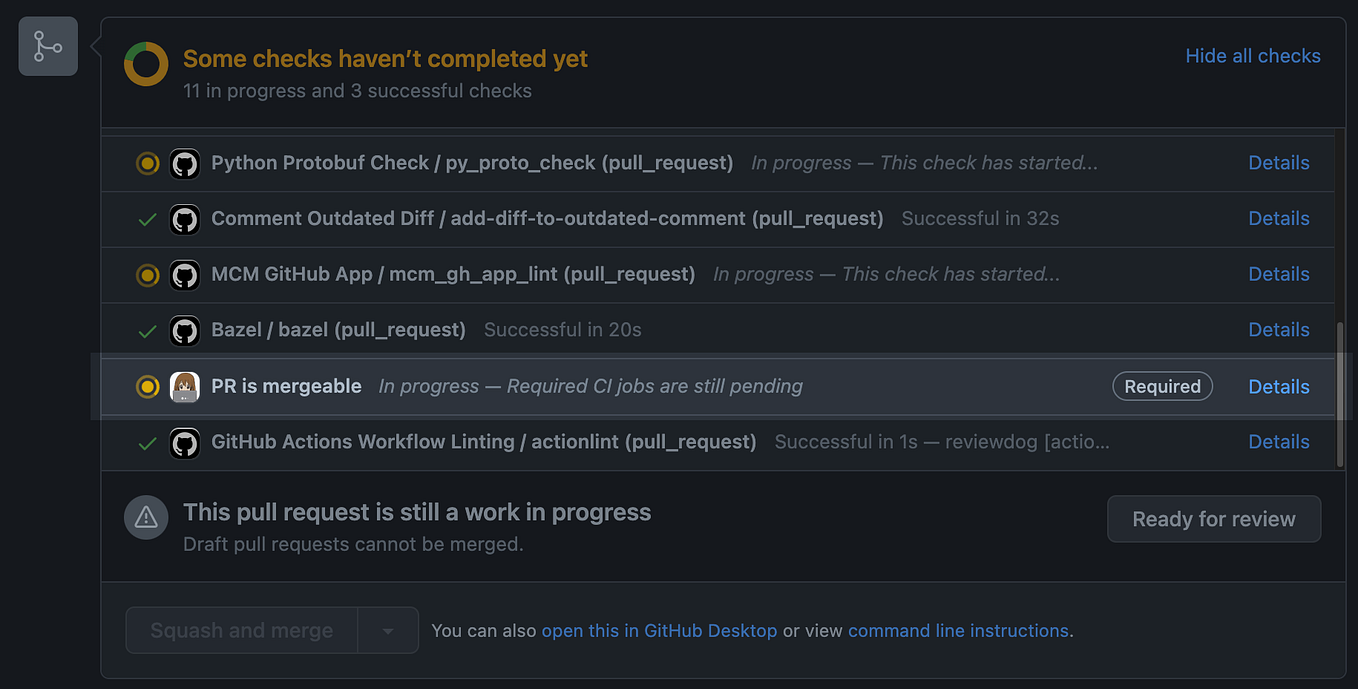Hide all checks
This screenshot has width=1358, height=689.
point(1253,56)
